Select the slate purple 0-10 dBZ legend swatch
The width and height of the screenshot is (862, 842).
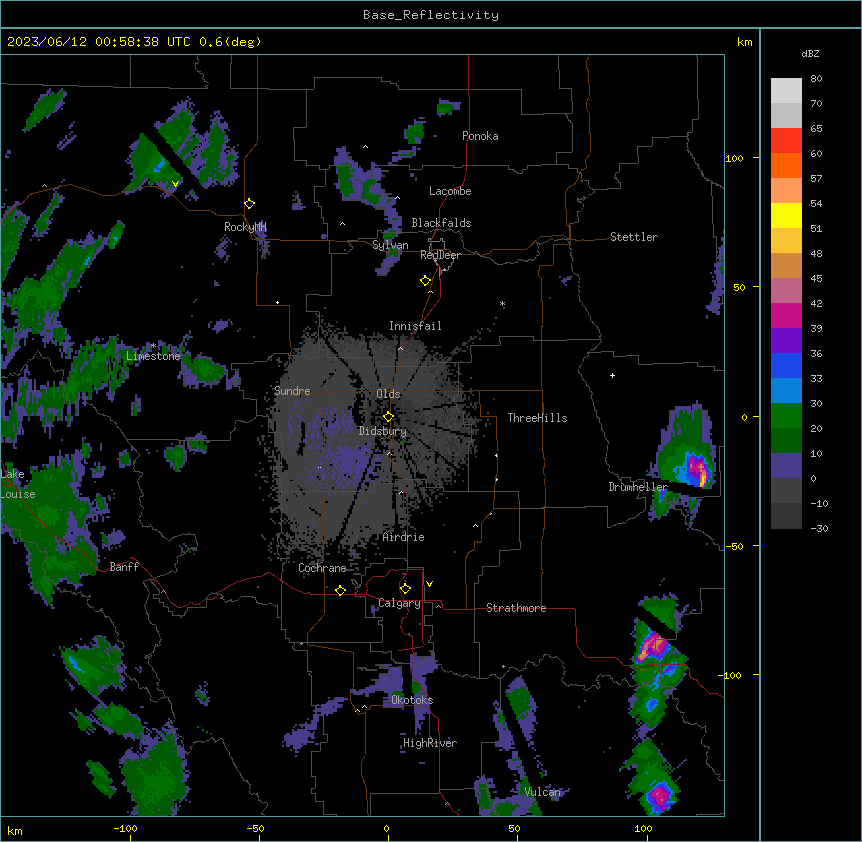click(786, 466)
